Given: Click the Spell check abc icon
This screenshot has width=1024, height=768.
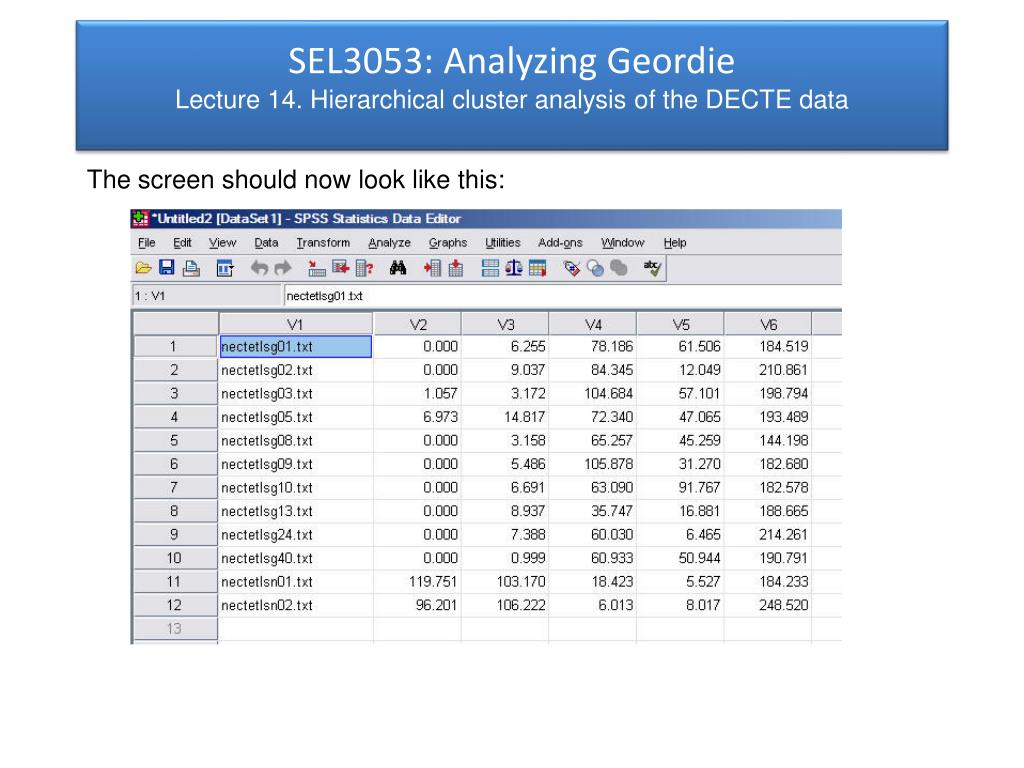Looking at the screenshot, I should pyautogui.click(x=652, y=268).
